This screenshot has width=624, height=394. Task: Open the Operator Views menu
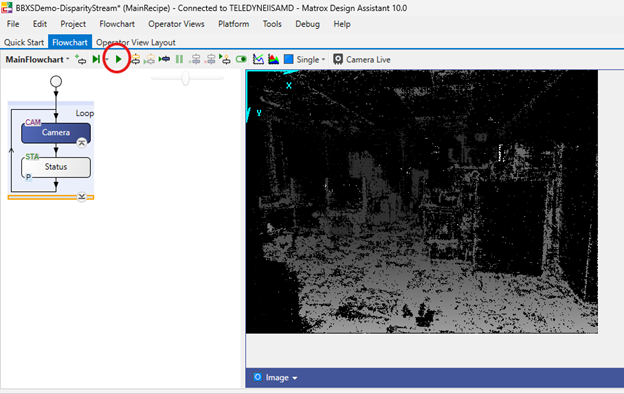[x=176, y=24]
